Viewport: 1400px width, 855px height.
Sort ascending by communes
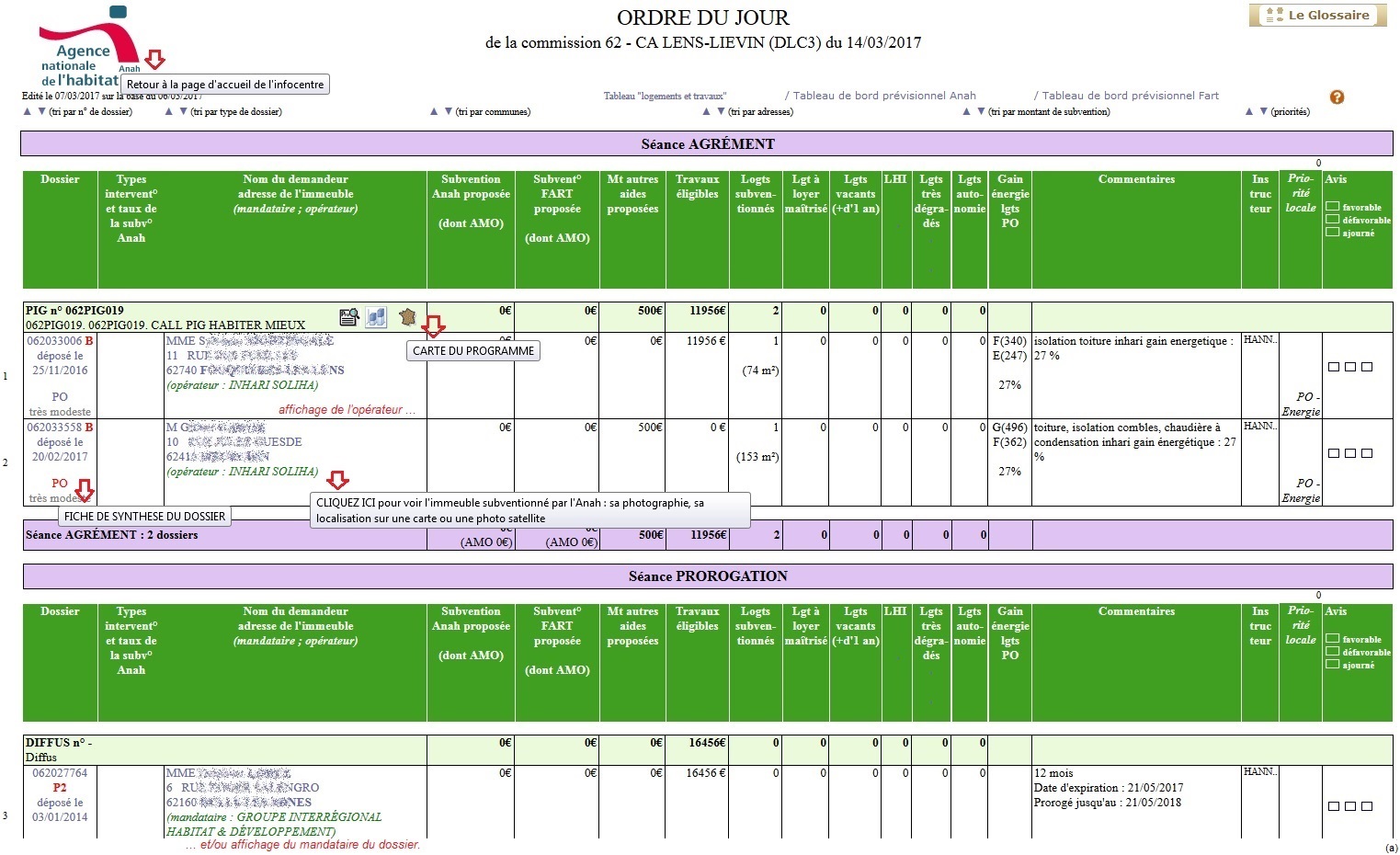[x=434, y=112]
